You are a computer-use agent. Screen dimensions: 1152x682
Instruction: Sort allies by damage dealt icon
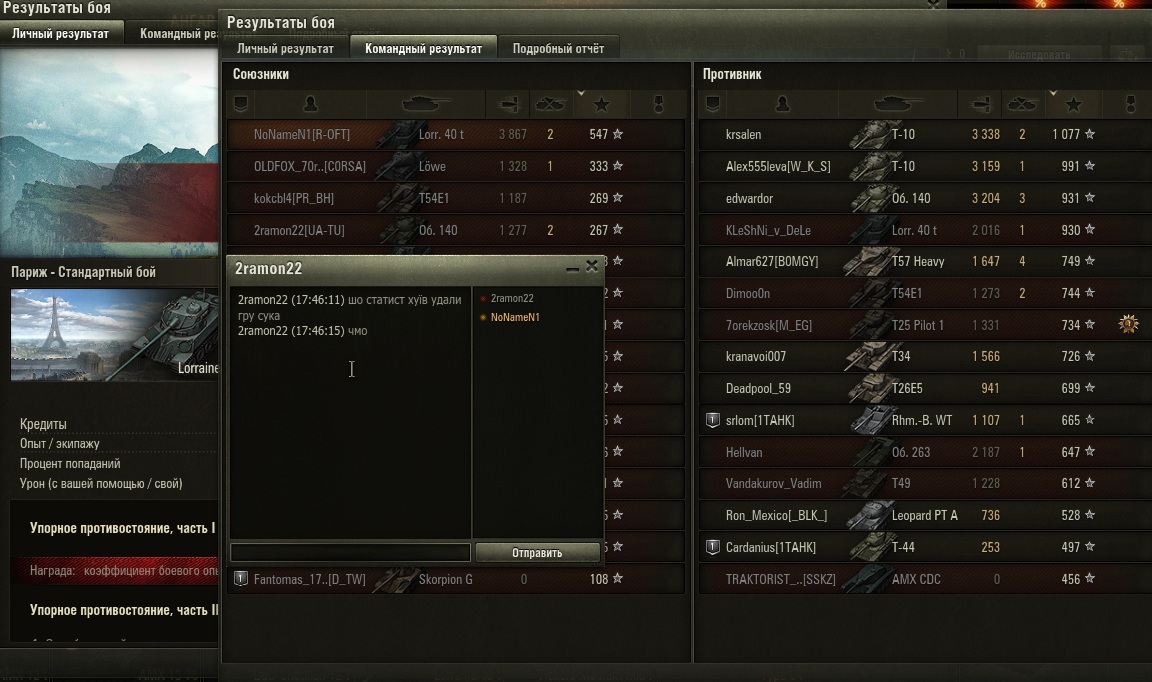(508, 104)
